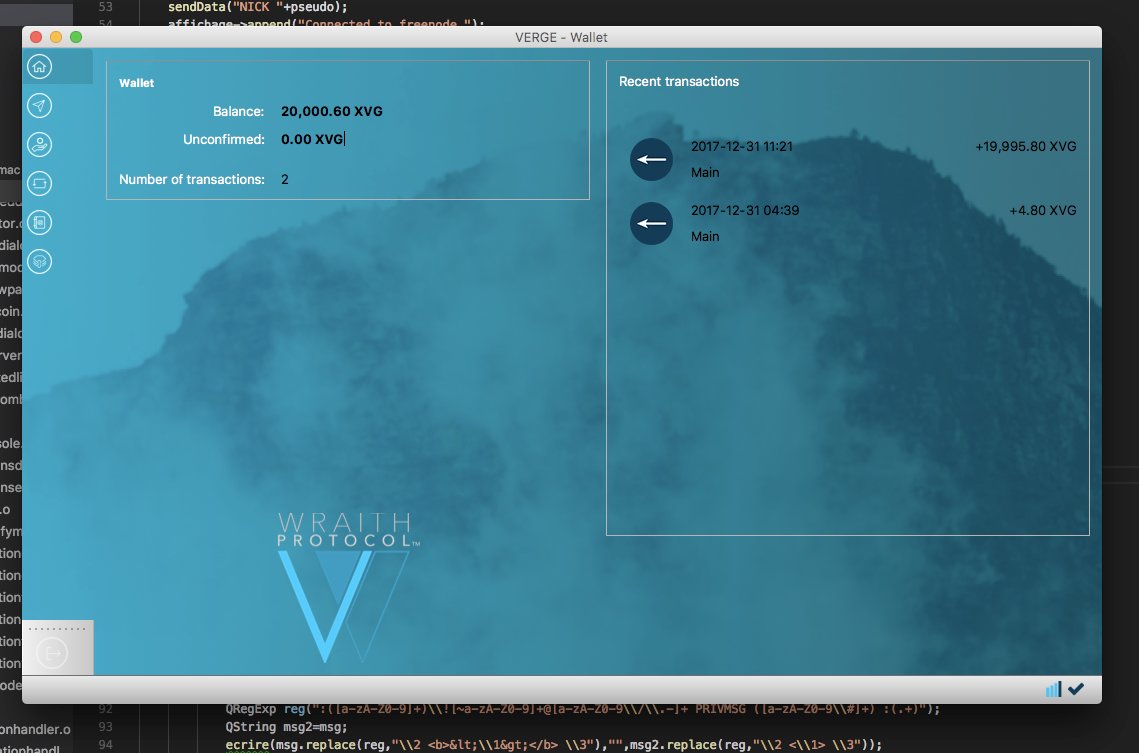Click the 2017-12-31 11:21 transaction date

point(742,147)
